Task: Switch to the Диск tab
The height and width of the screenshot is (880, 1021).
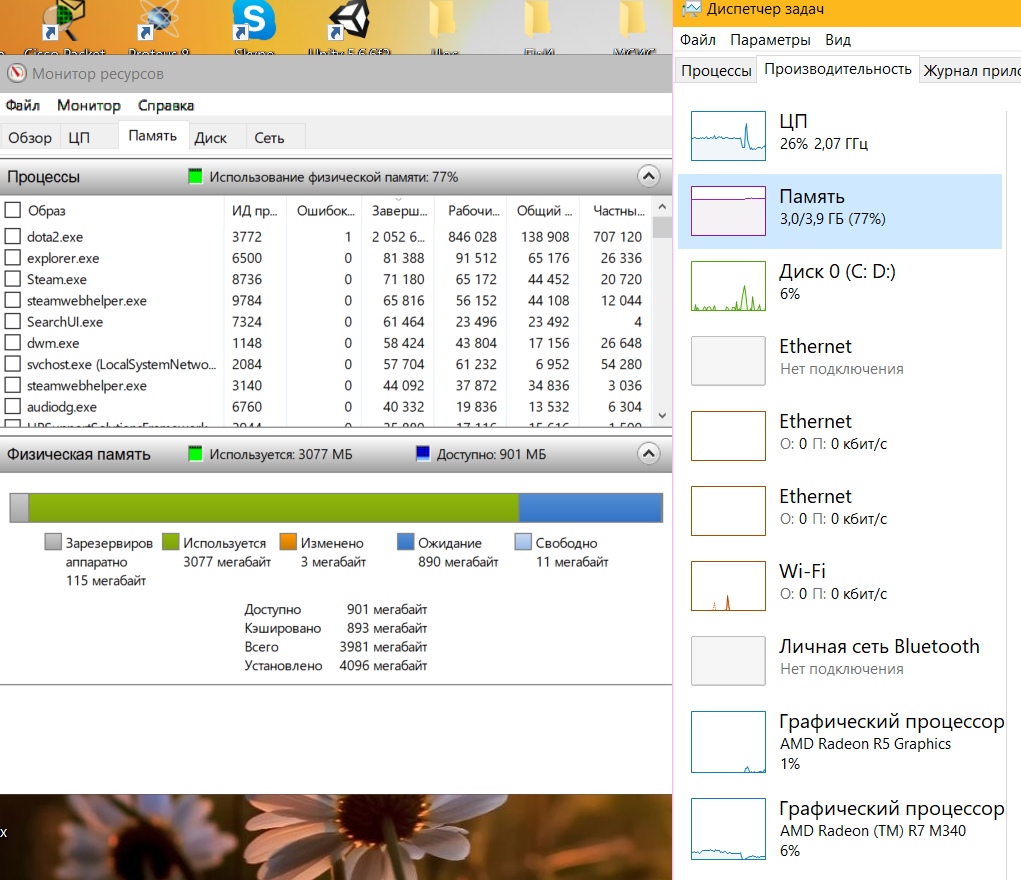Action: 211,138
